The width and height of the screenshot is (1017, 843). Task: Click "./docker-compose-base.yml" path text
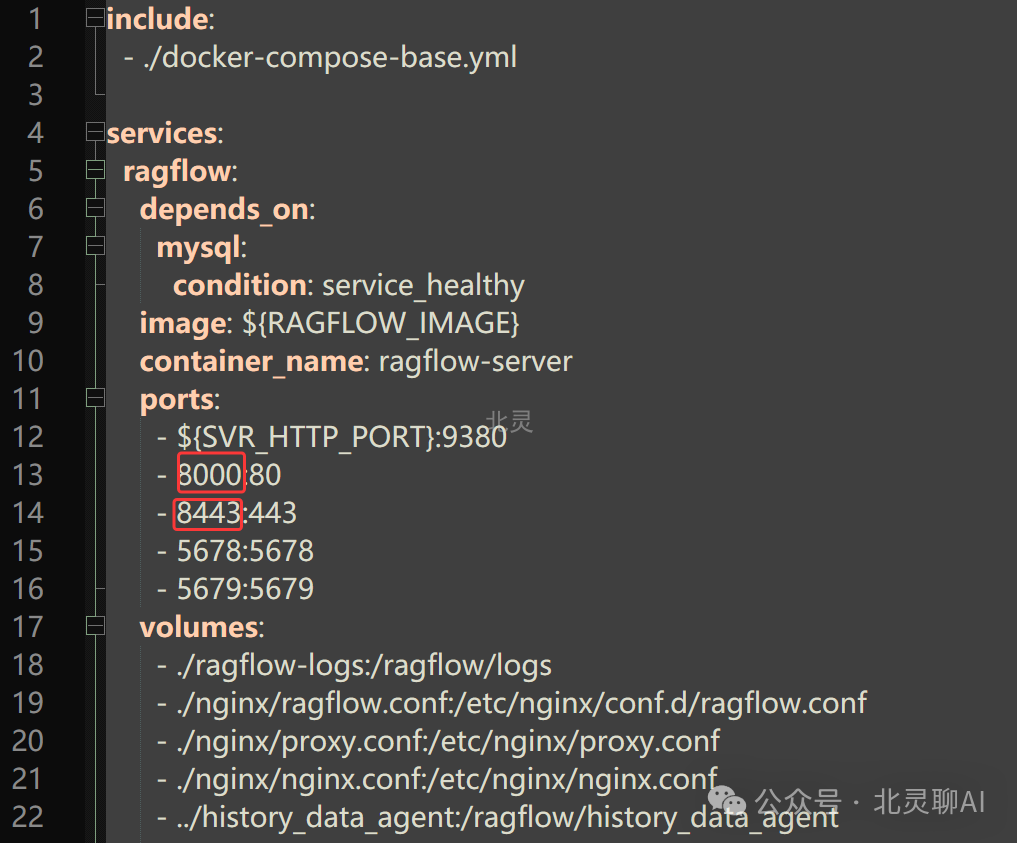point(330,57)
